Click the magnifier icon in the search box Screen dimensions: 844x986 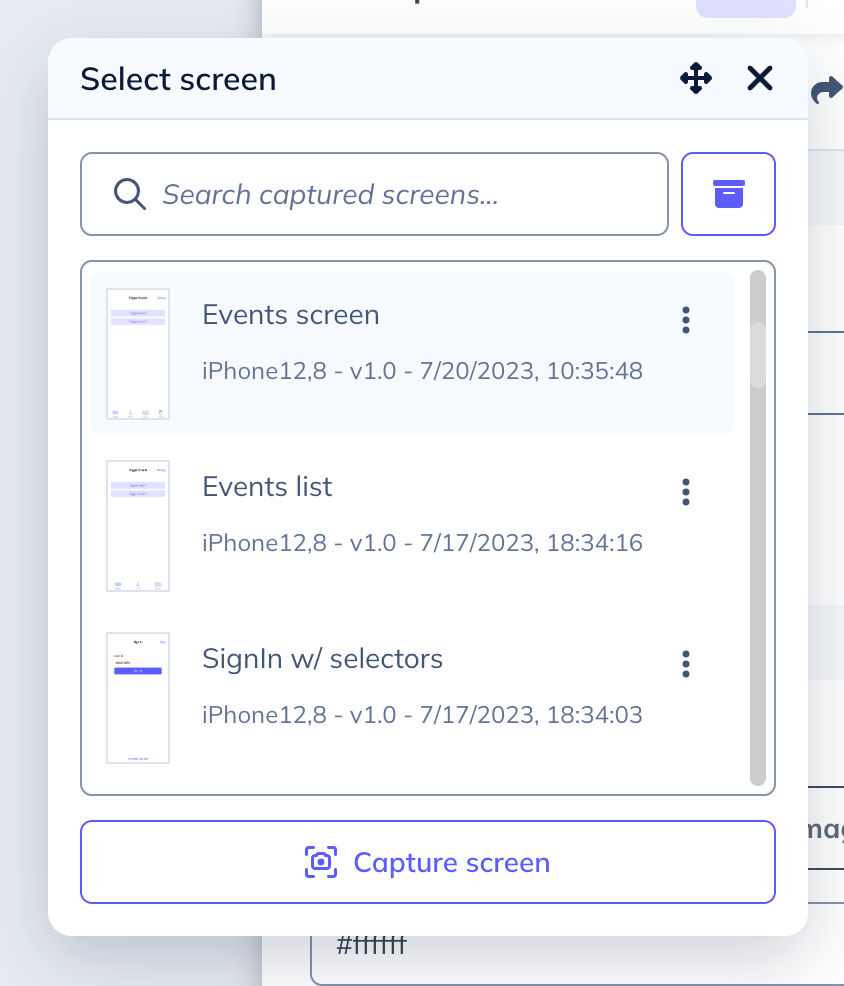pyautogui.click(x=130, y=193)
